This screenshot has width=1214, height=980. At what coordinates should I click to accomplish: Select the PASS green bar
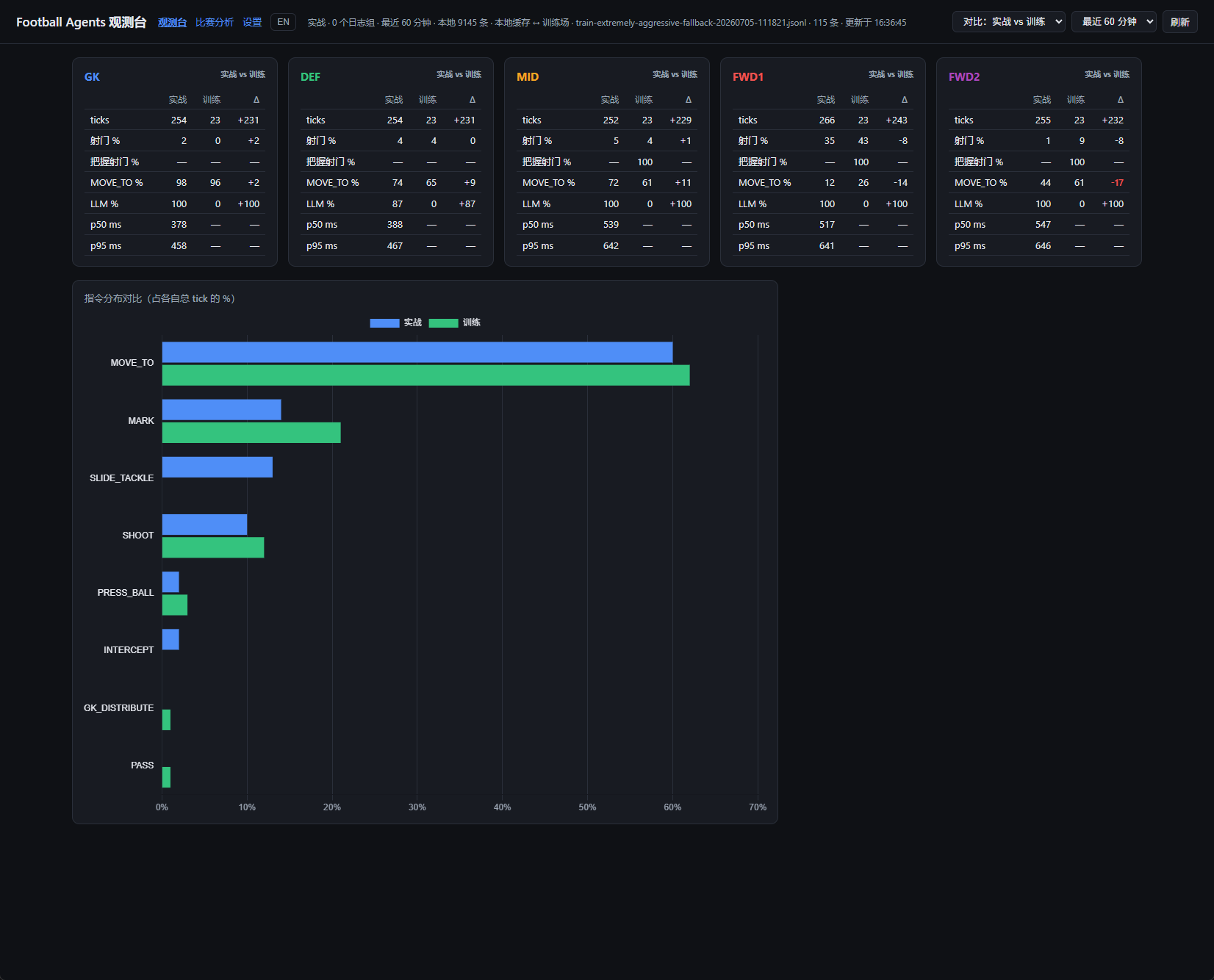(166, 777)
